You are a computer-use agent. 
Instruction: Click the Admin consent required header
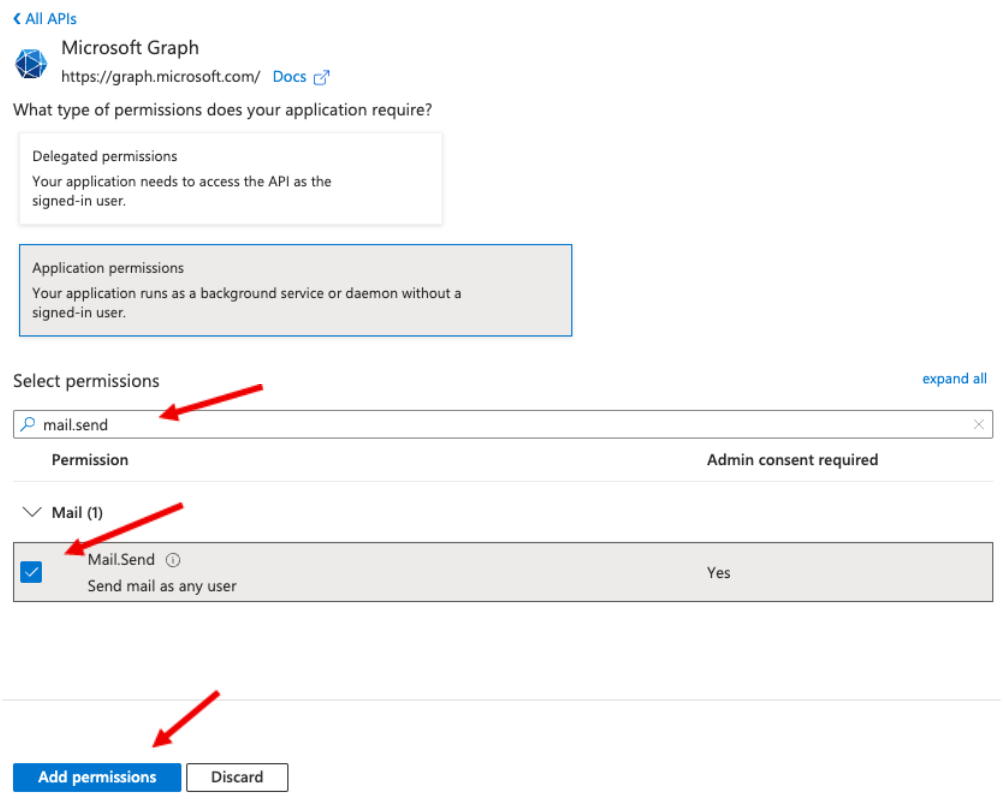pyautogui.click(x=792, y=460)
